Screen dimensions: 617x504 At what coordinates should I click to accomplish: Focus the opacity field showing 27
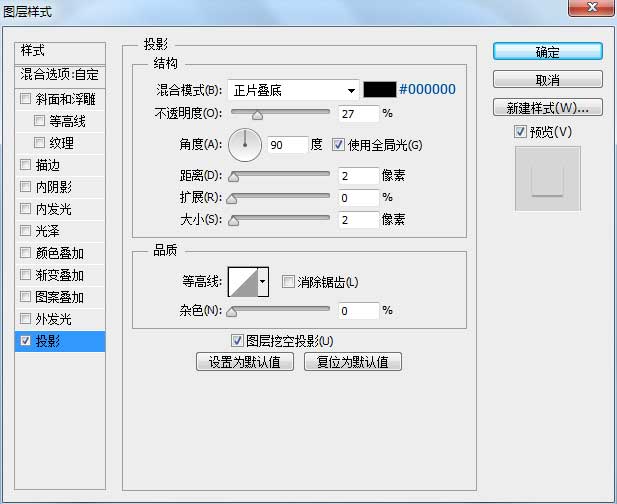click(358, 114)
